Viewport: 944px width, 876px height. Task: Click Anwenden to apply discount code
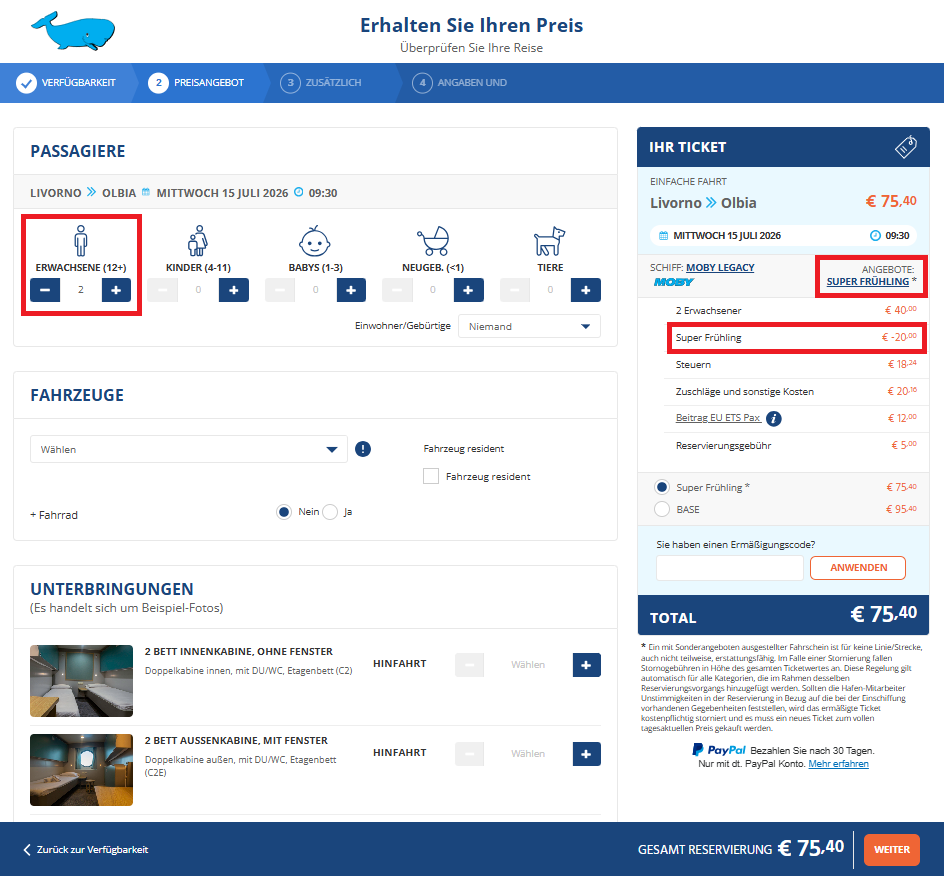857,568
